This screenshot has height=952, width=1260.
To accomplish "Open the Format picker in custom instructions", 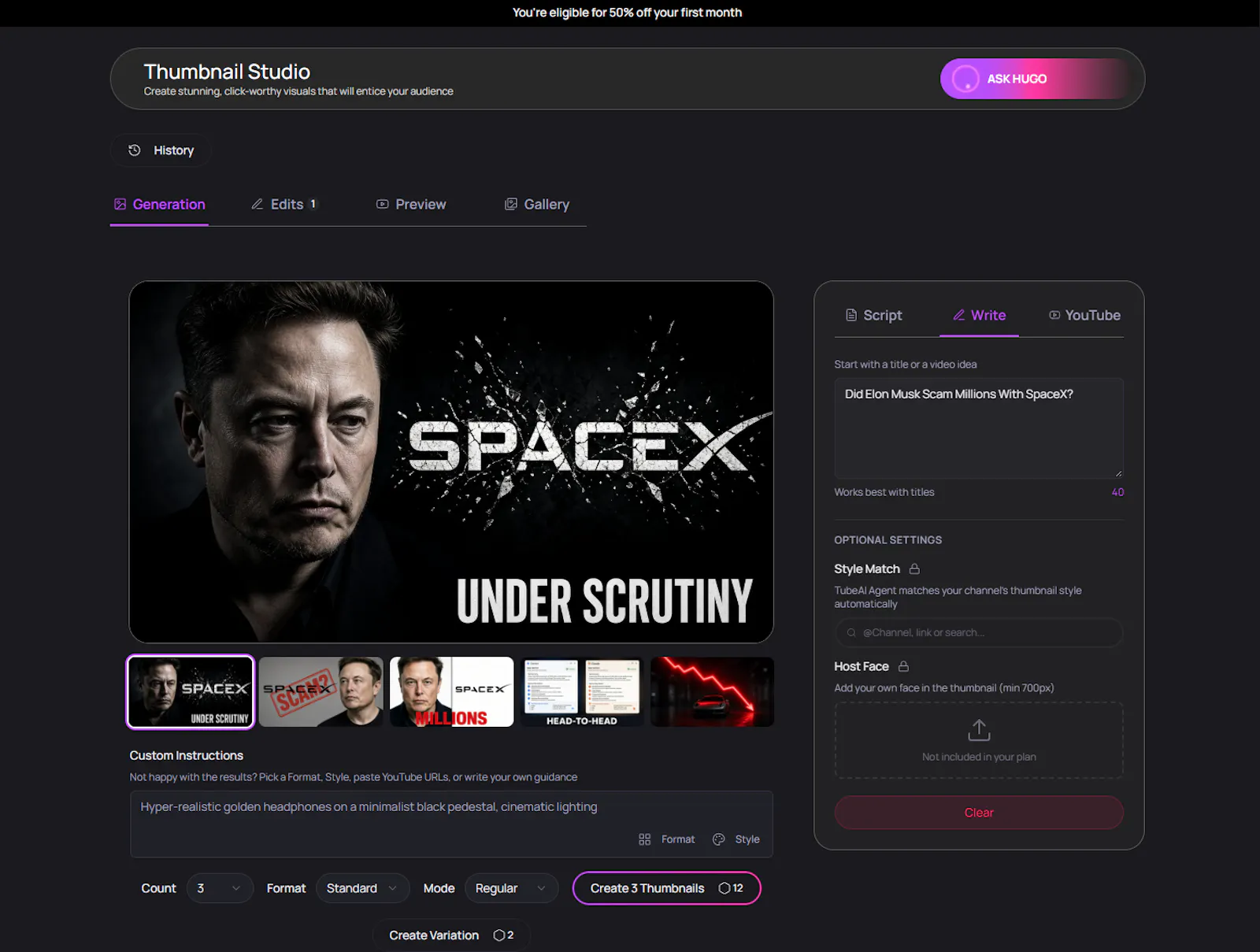I will [667, 839].
